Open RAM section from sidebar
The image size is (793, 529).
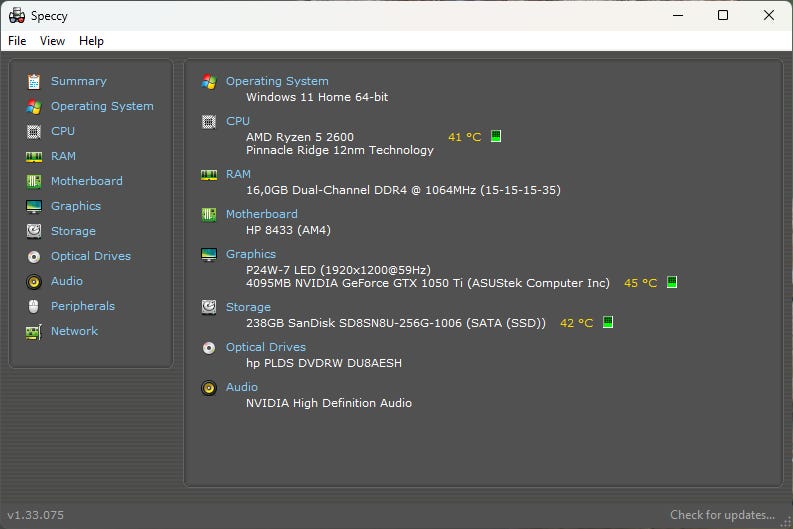(63, 156)
